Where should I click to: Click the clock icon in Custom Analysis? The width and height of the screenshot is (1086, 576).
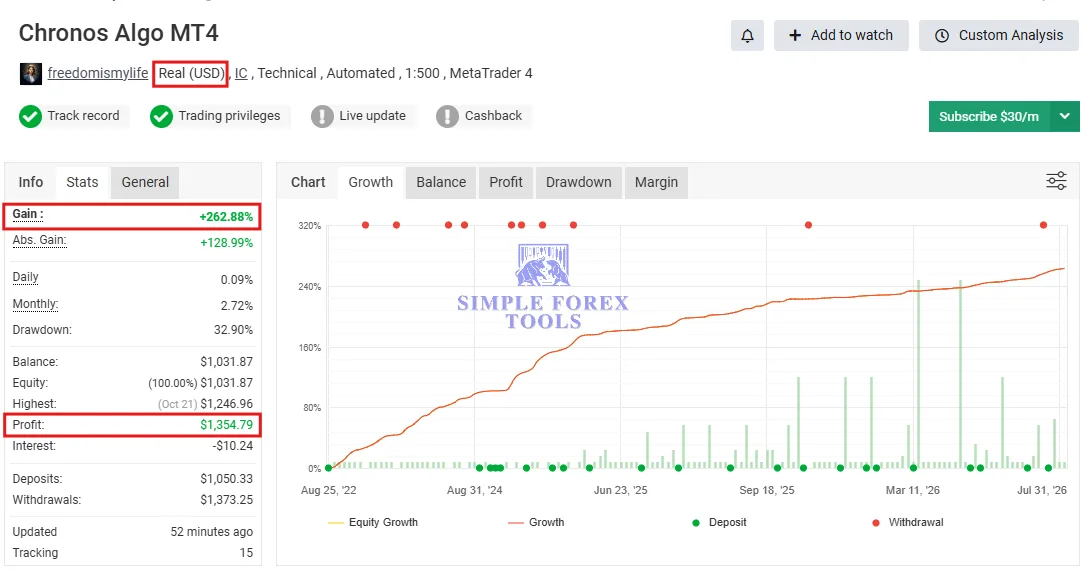[942, 35]
